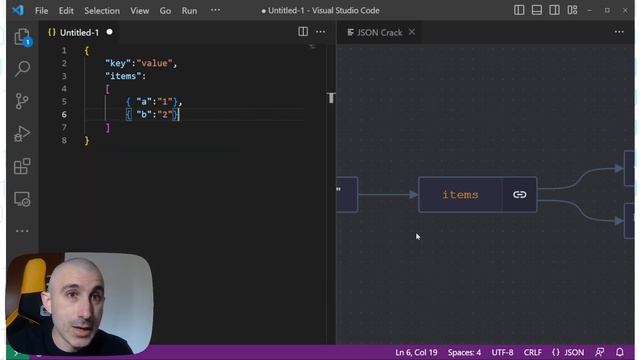Viewport: 640px width, 360px height.
Task: Open remote window button in status bar
Action: coord(16,353)
